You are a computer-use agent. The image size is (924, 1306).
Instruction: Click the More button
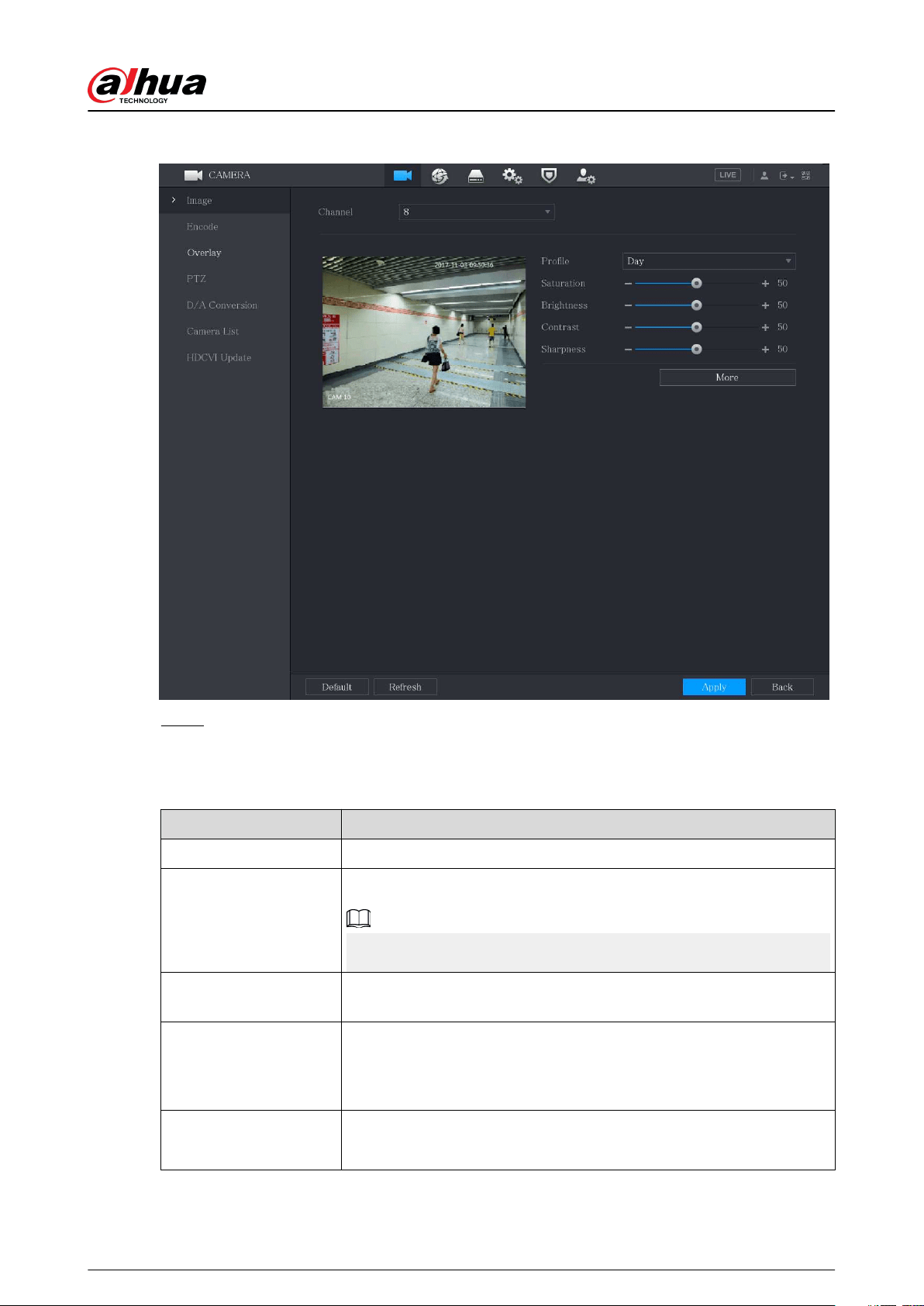pyautogui.click(x=727, y=377)
